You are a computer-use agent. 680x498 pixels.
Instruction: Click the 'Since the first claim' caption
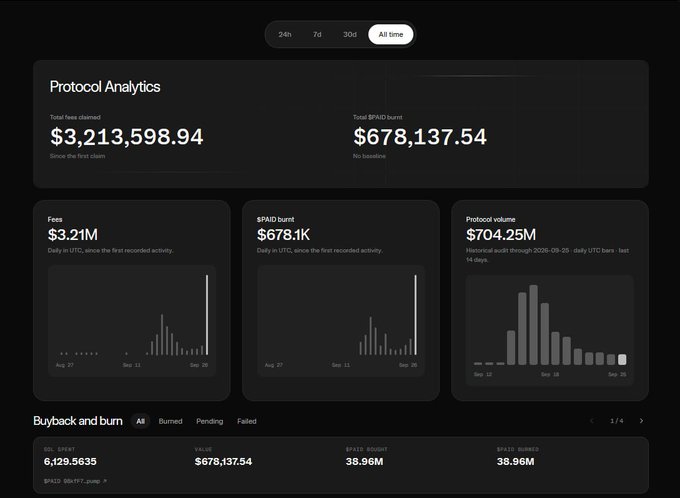[77, 156]
